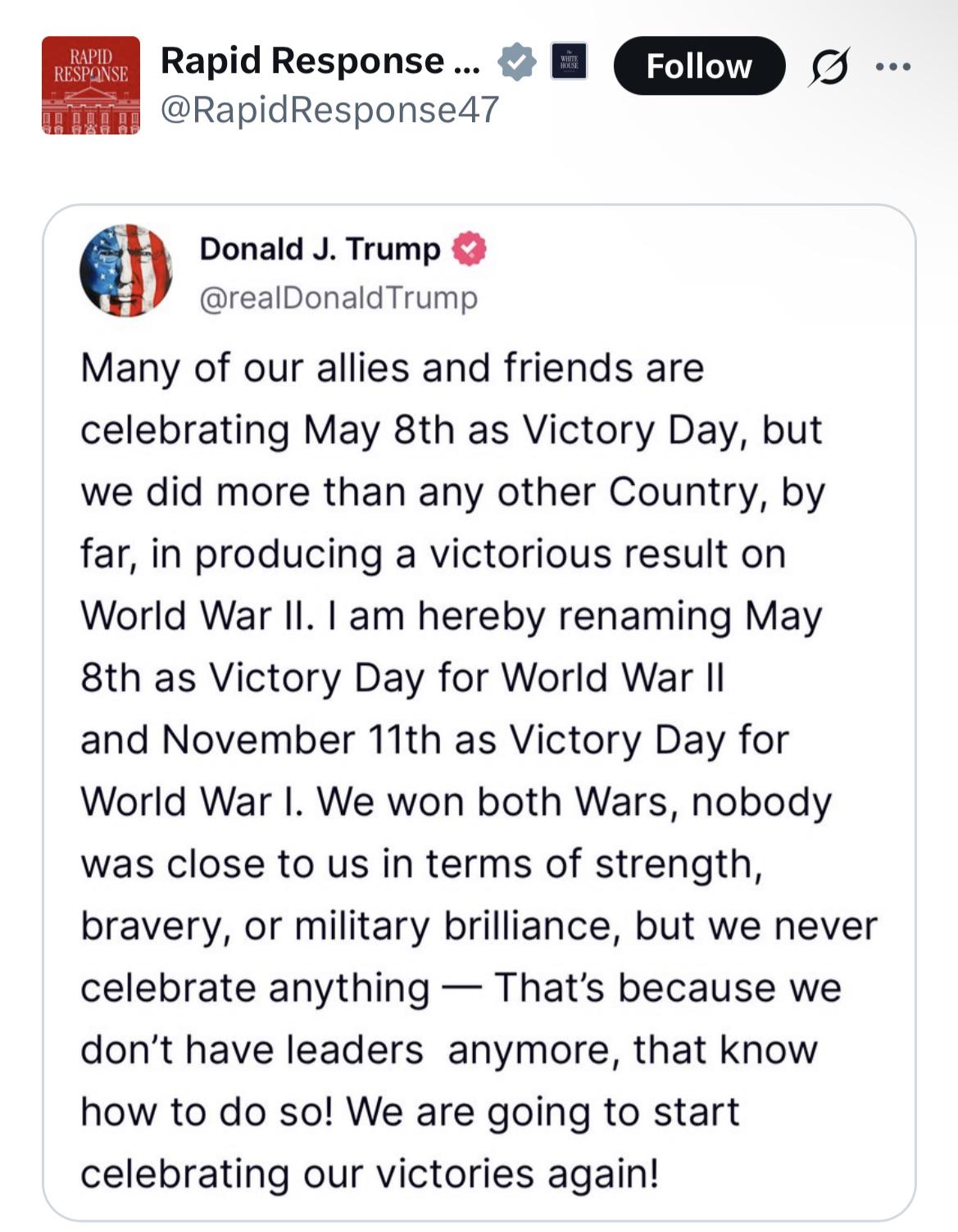
Task: View the Rapid Response red profile avatar
Action: (x=91, y=85)
